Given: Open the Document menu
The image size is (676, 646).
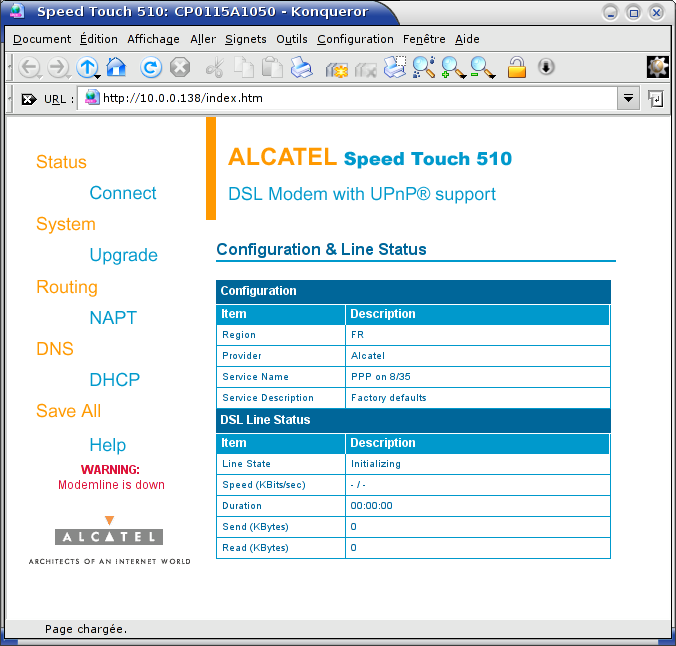Looking at the screenshot, I should [42, 39].
